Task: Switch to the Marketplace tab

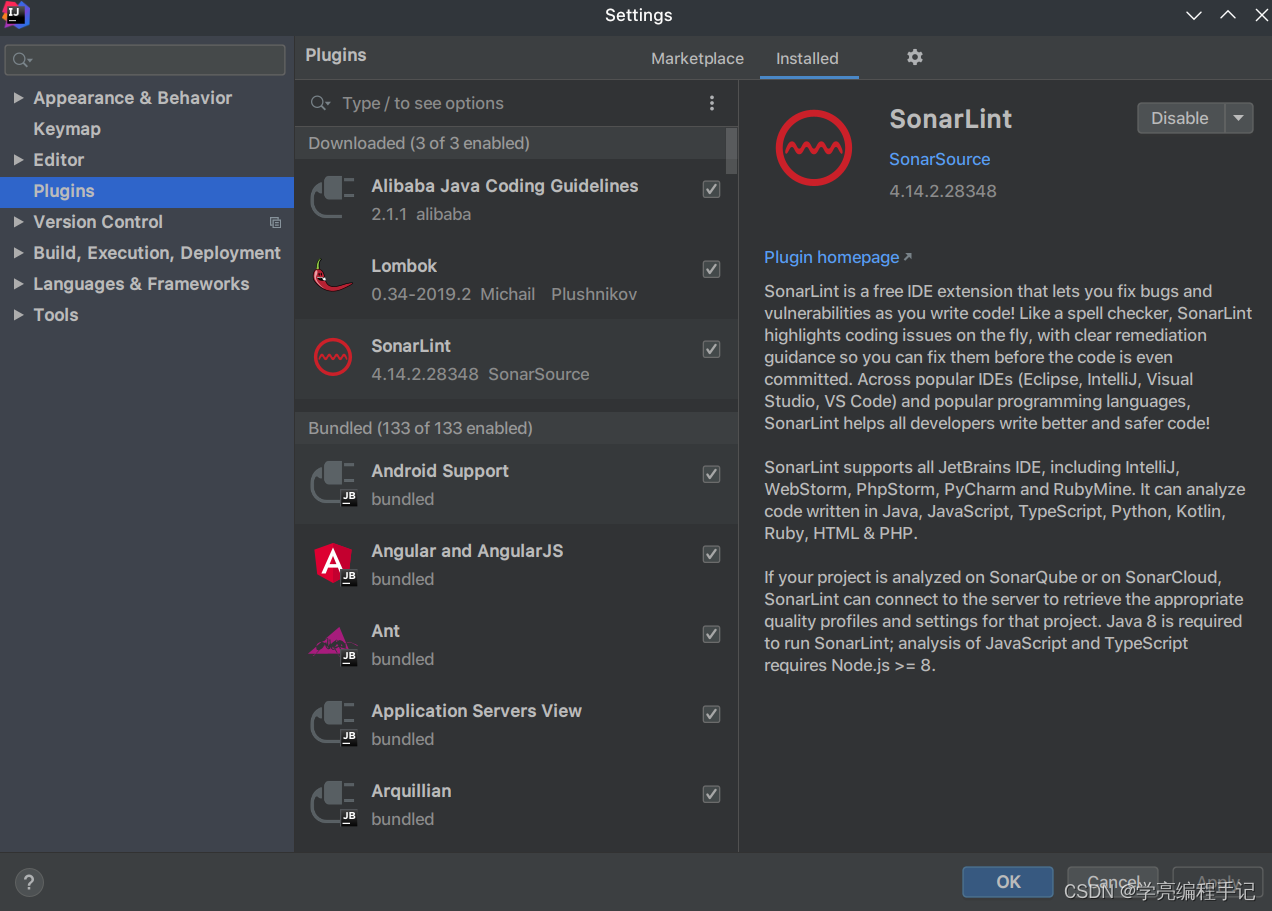Action: pyautogui.click(x=697, y=58)
